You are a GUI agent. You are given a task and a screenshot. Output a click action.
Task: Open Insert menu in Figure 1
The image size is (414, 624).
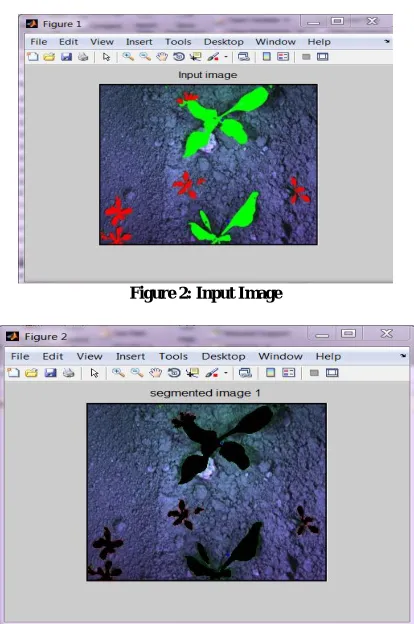click(139, 42)
